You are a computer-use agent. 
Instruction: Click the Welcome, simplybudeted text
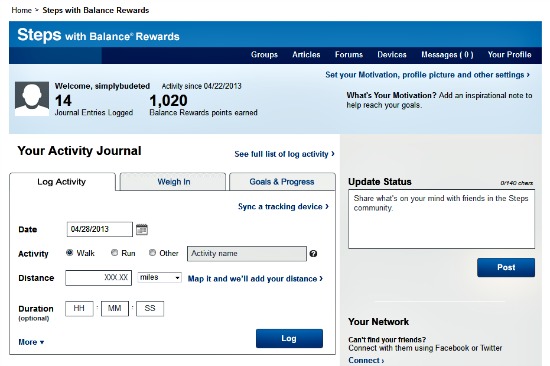point(102,86)
